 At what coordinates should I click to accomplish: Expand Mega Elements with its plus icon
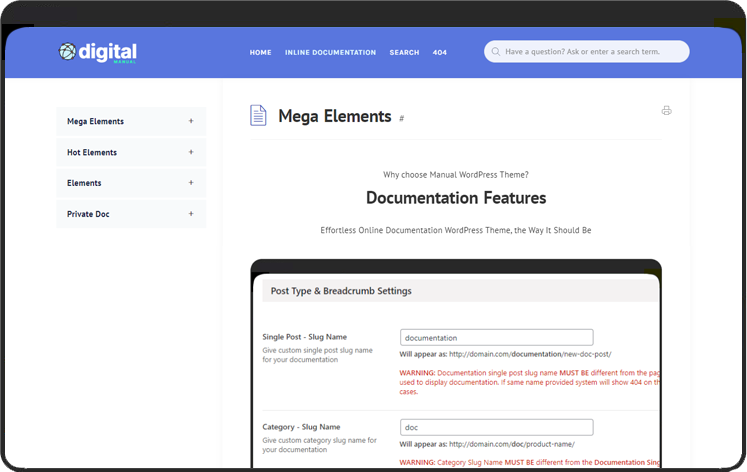click(191, 121)
